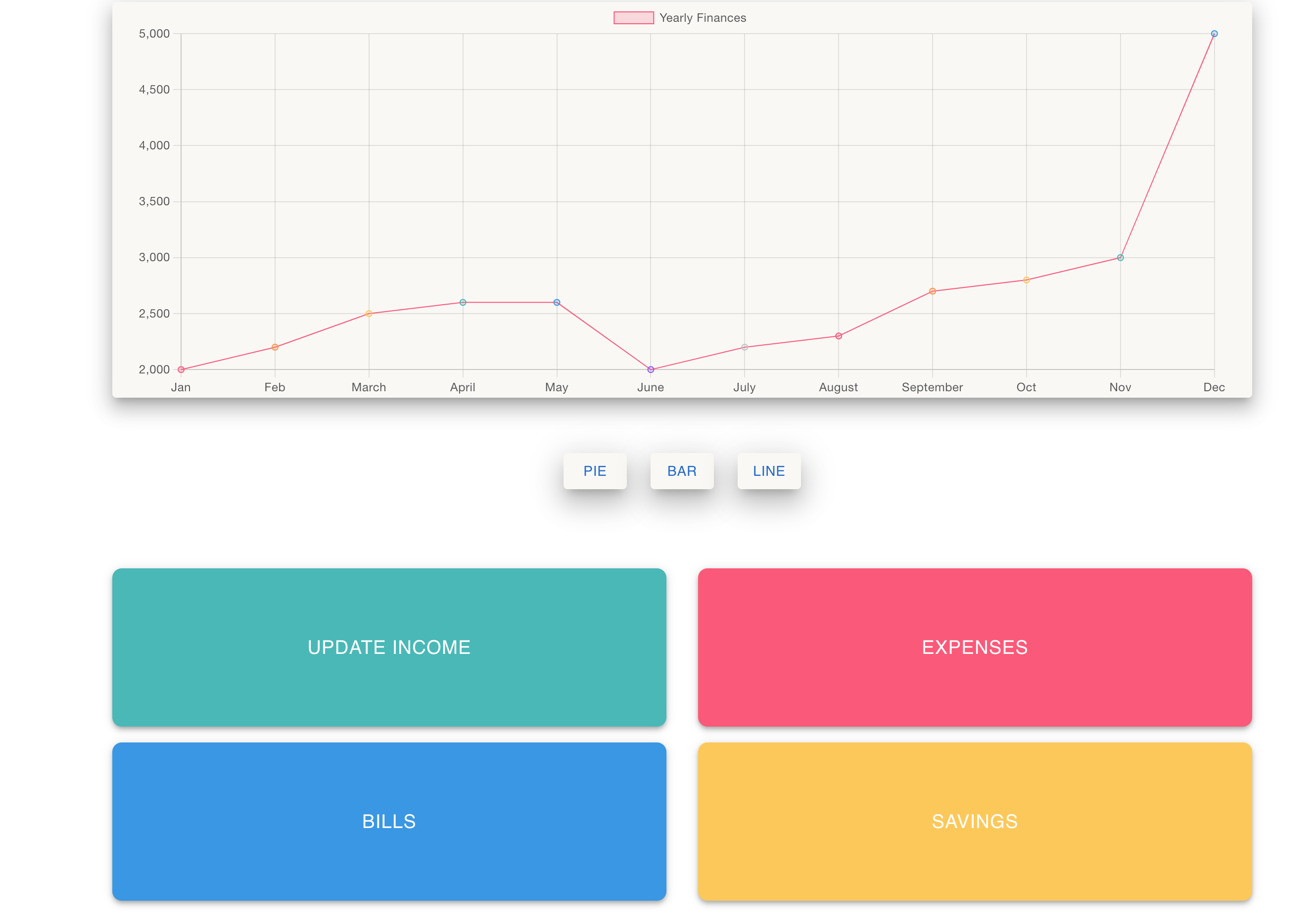Select the January data point

[x=181, y=369]
